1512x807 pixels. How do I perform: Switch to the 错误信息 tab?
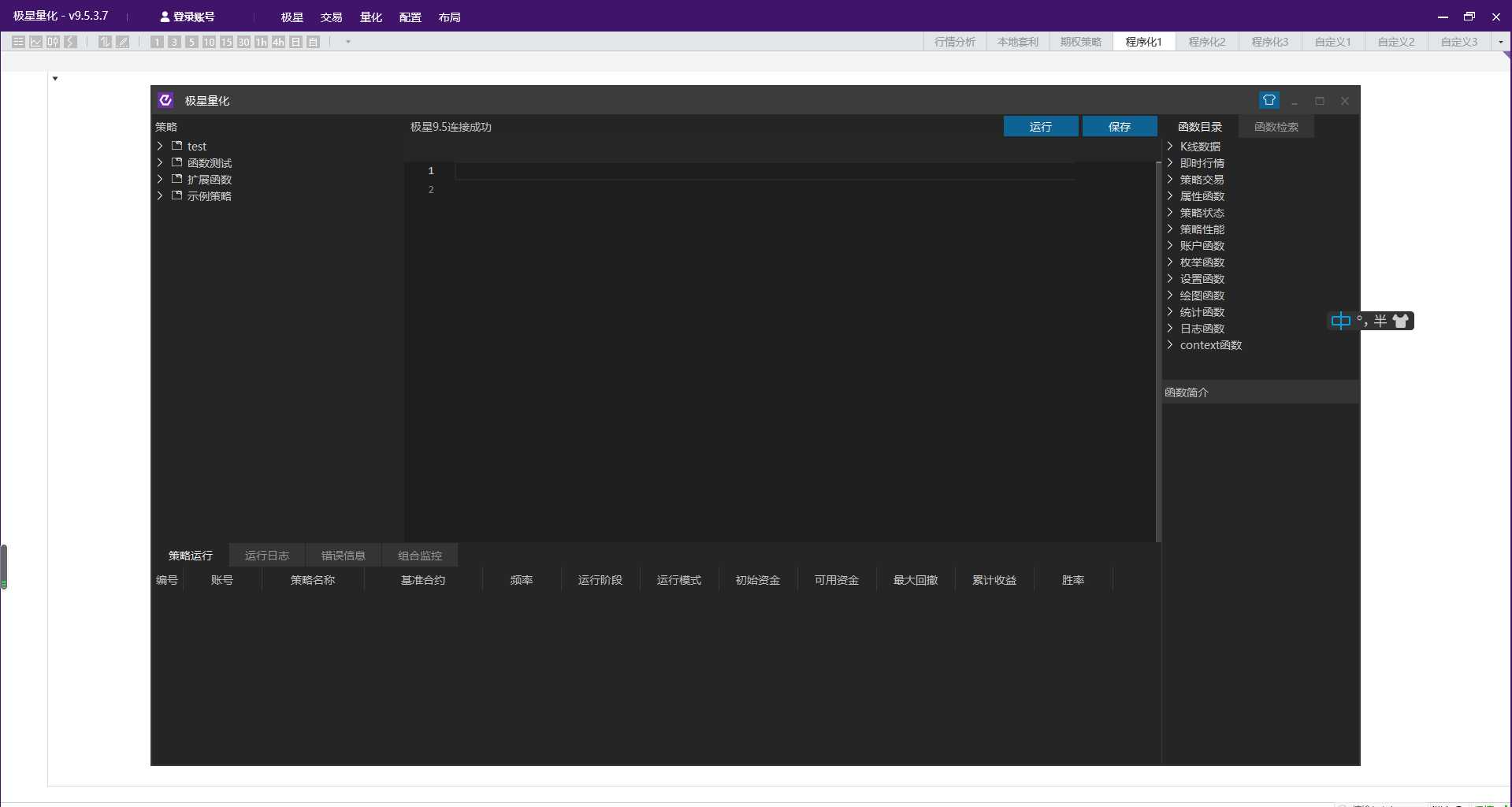point(344,555)
